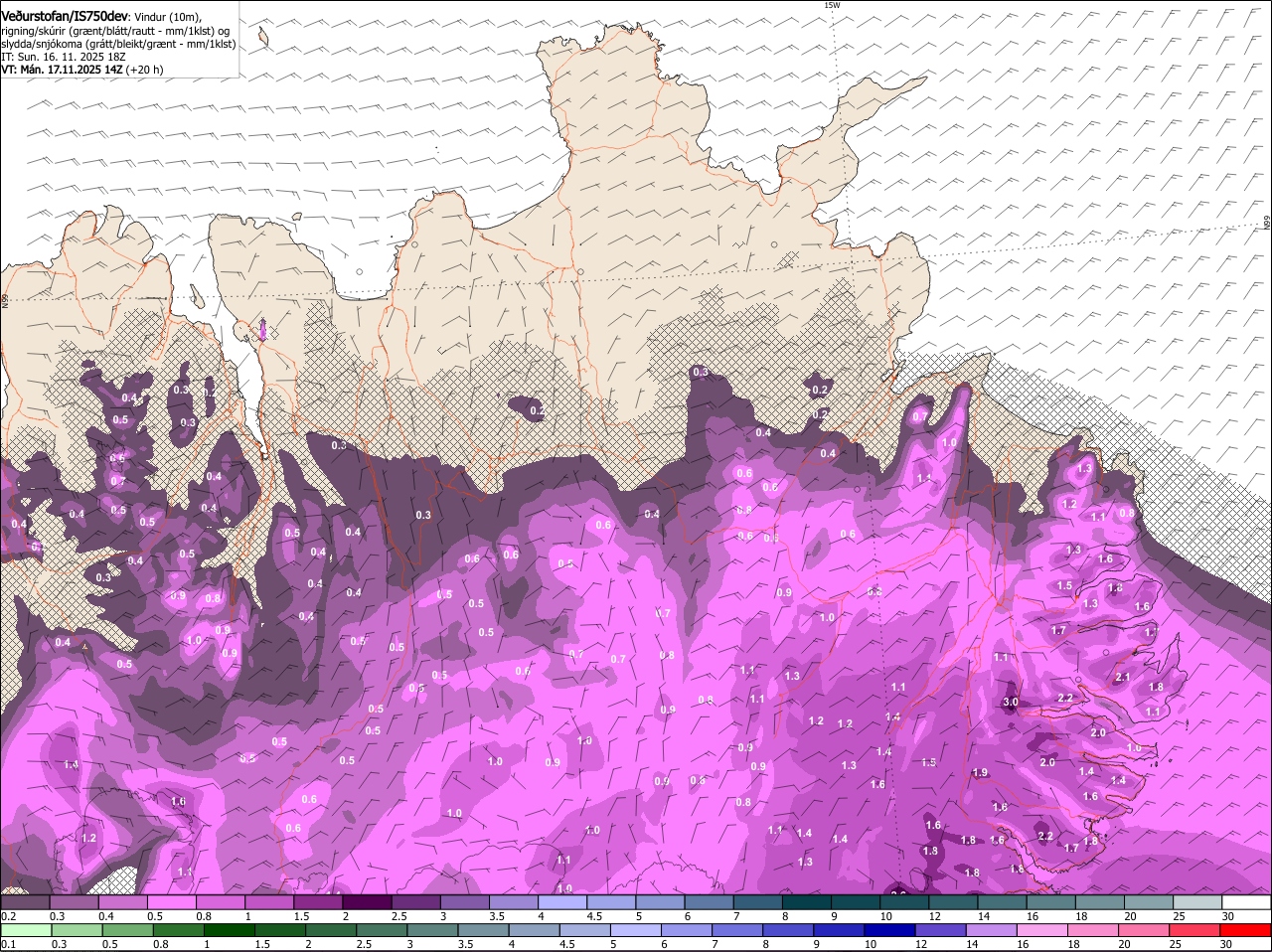
Task: Click the Veðurstofan/IS750dev title text
Action: click(65, 16)
